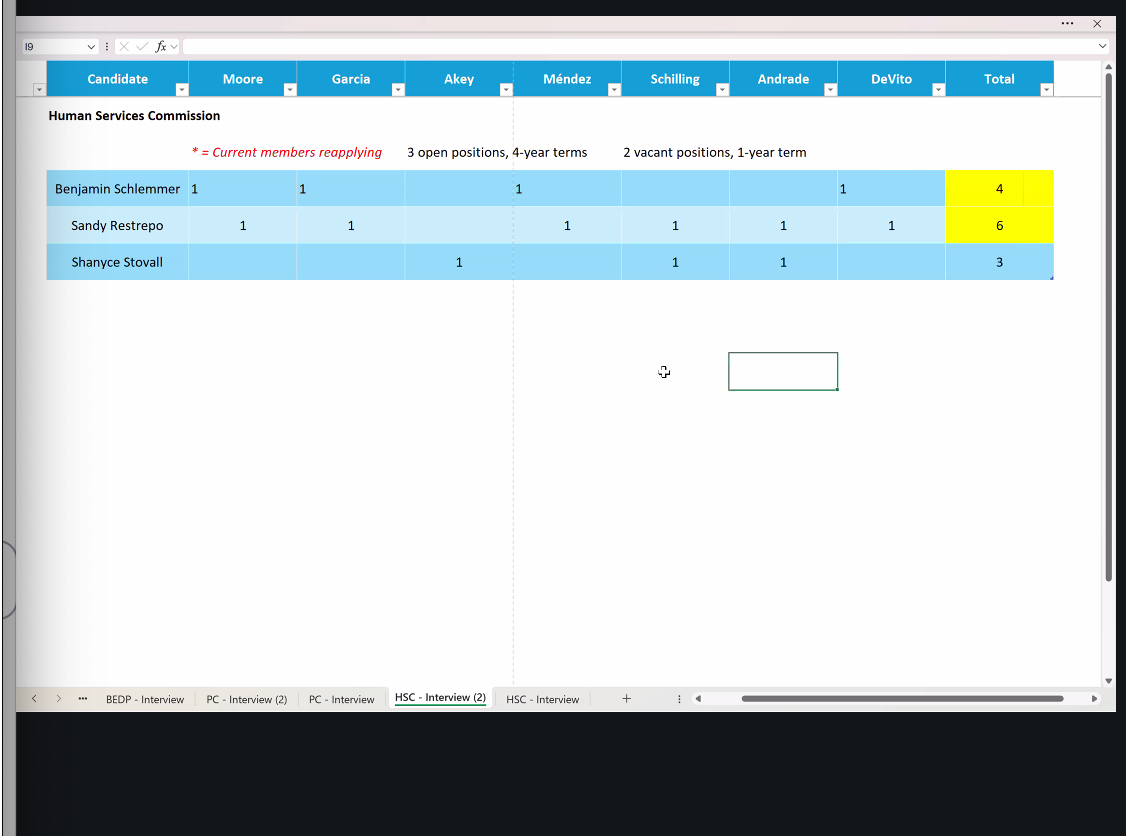Go to previous sheet tabs arrow

[x=34, y=699]
